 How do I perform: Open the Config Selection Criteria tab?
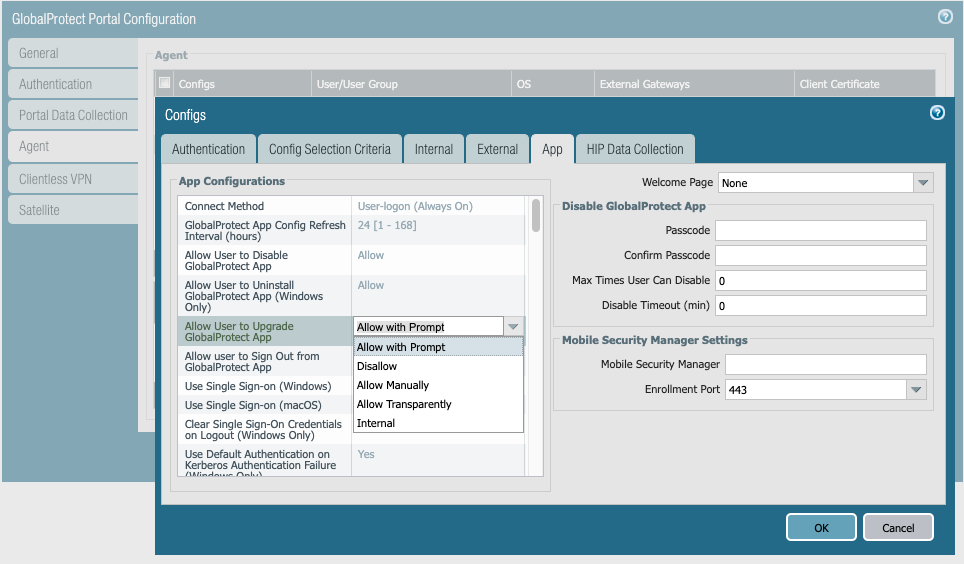330,149
